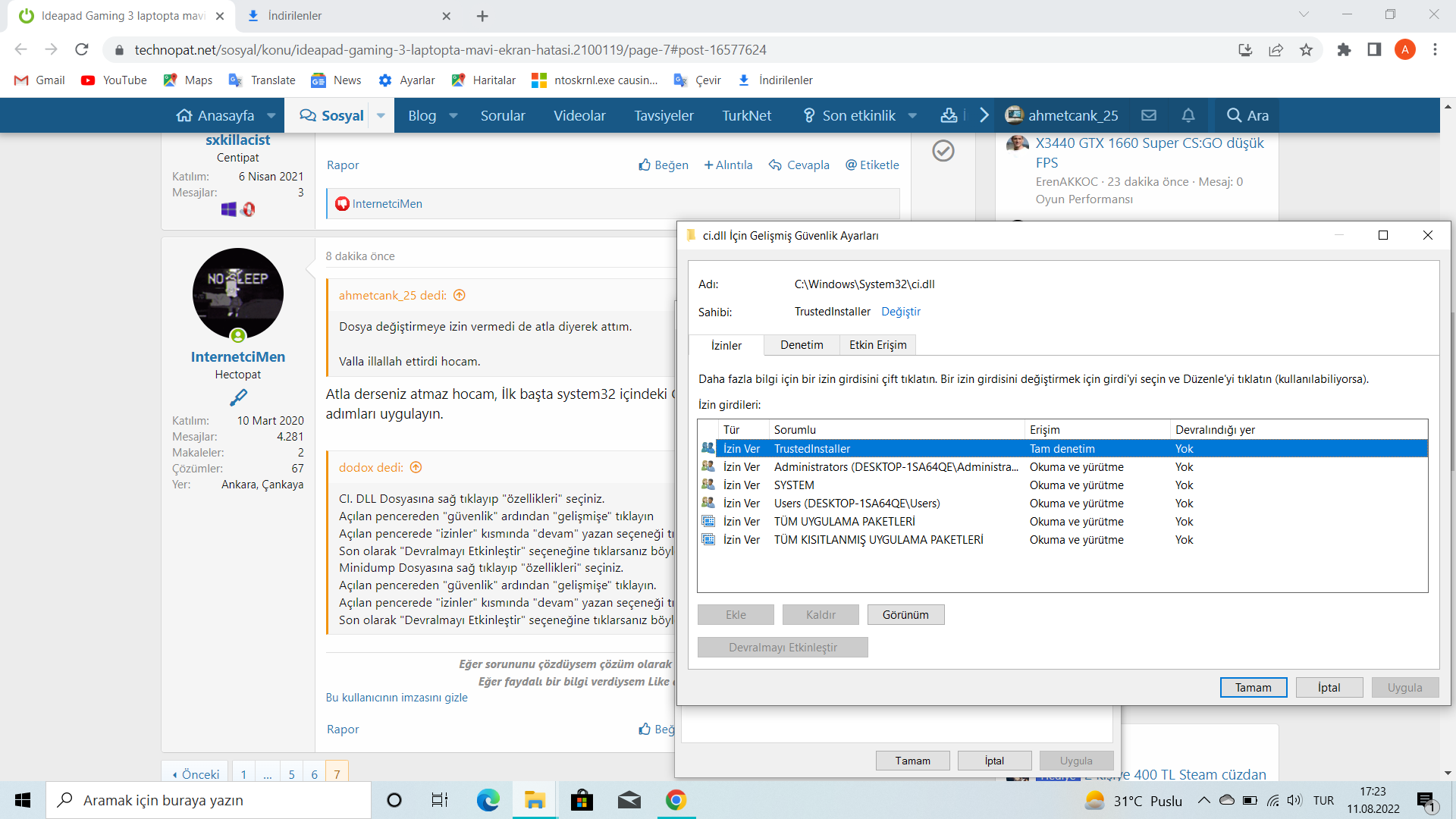
Task: Expand the Sosyal menu dropdown arrow
Action: (x=381, y=115)
